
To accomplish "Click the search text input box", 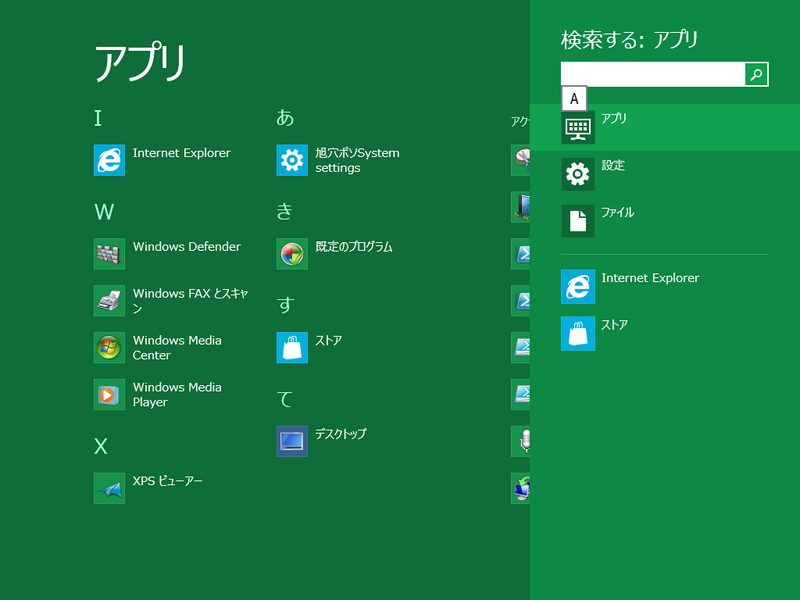I will tap(652, 74).
